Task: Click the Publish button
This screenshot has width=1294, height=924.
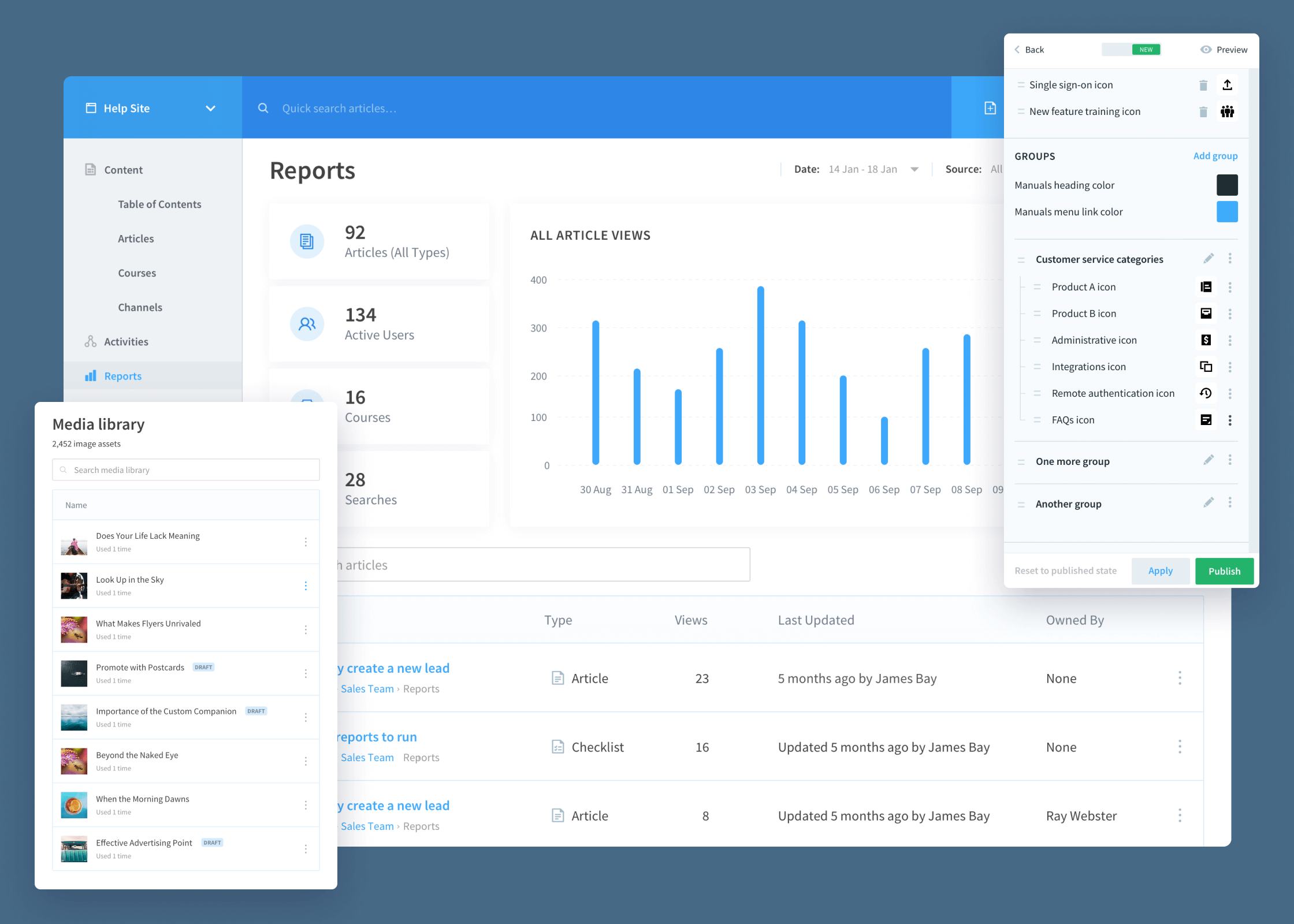Action: click(1224, 571)
